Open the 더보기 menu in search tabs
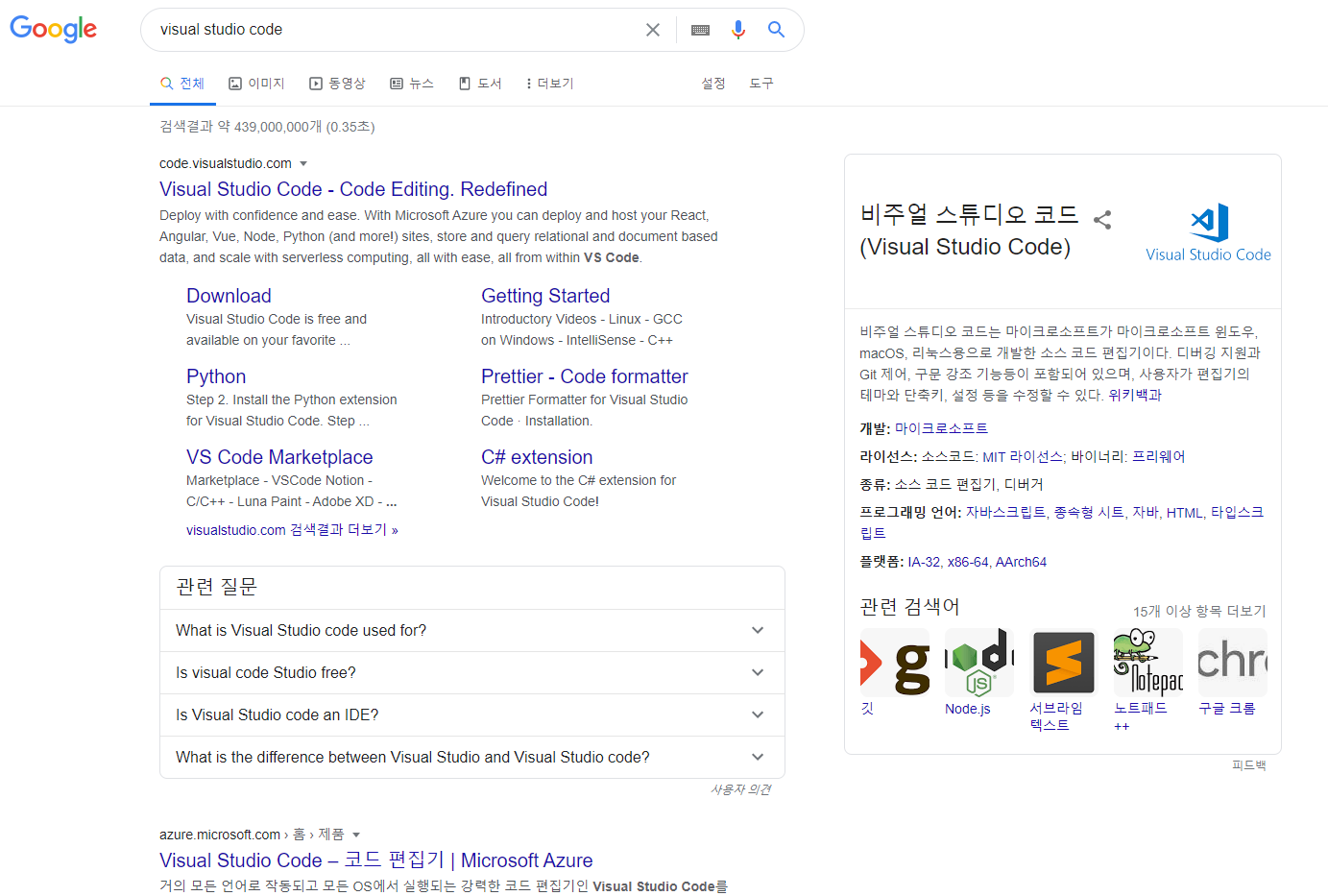The width and height of the screenshot is (1328, 896). tap(550, 84)
